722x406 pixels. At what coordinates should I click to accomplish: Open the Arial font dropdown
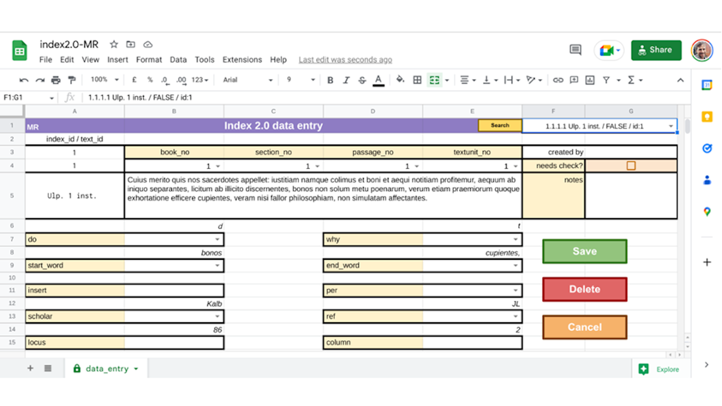(x=246, y=80)
